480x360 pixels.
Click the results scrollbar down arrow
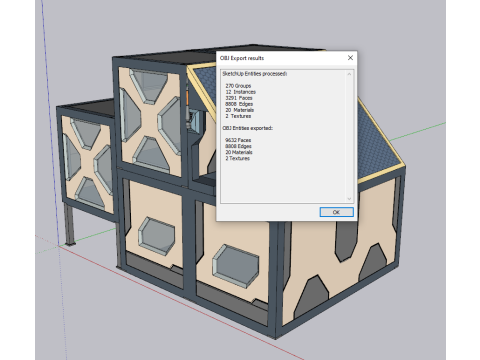(x=349, y=199)
